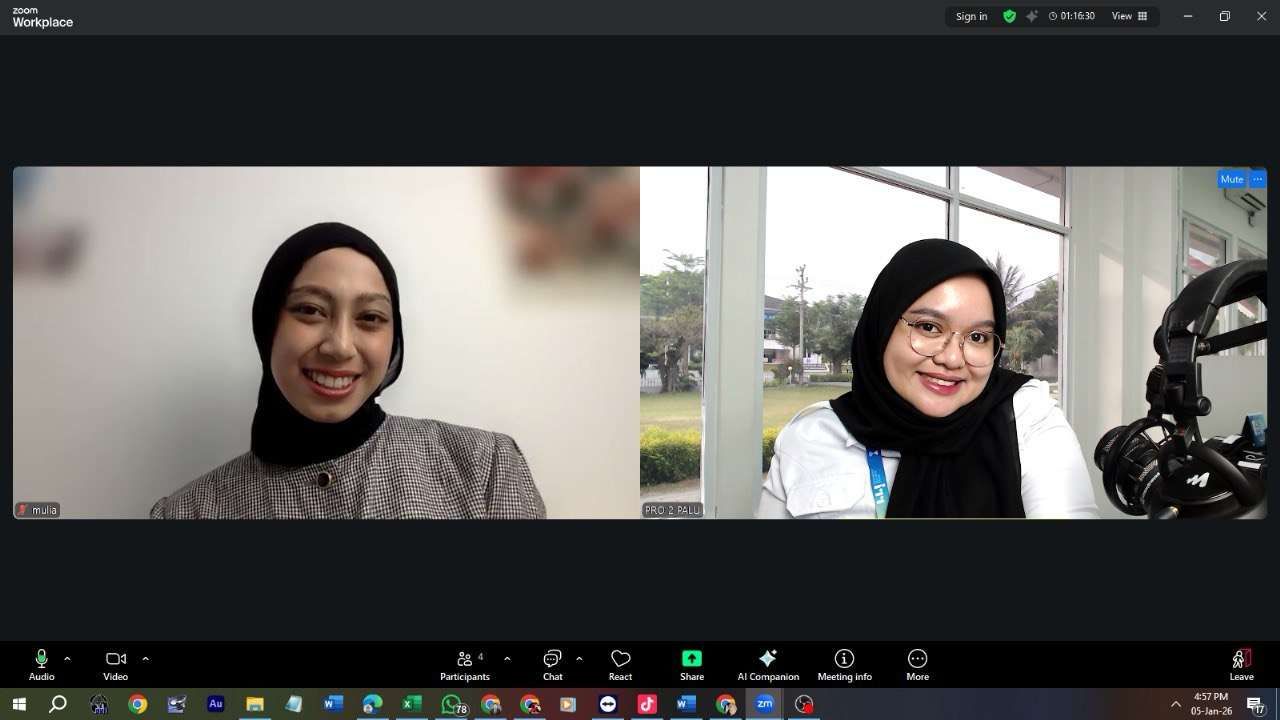Click the Sign in link
The image size is (1280, 720).
[x=971, y=16]
